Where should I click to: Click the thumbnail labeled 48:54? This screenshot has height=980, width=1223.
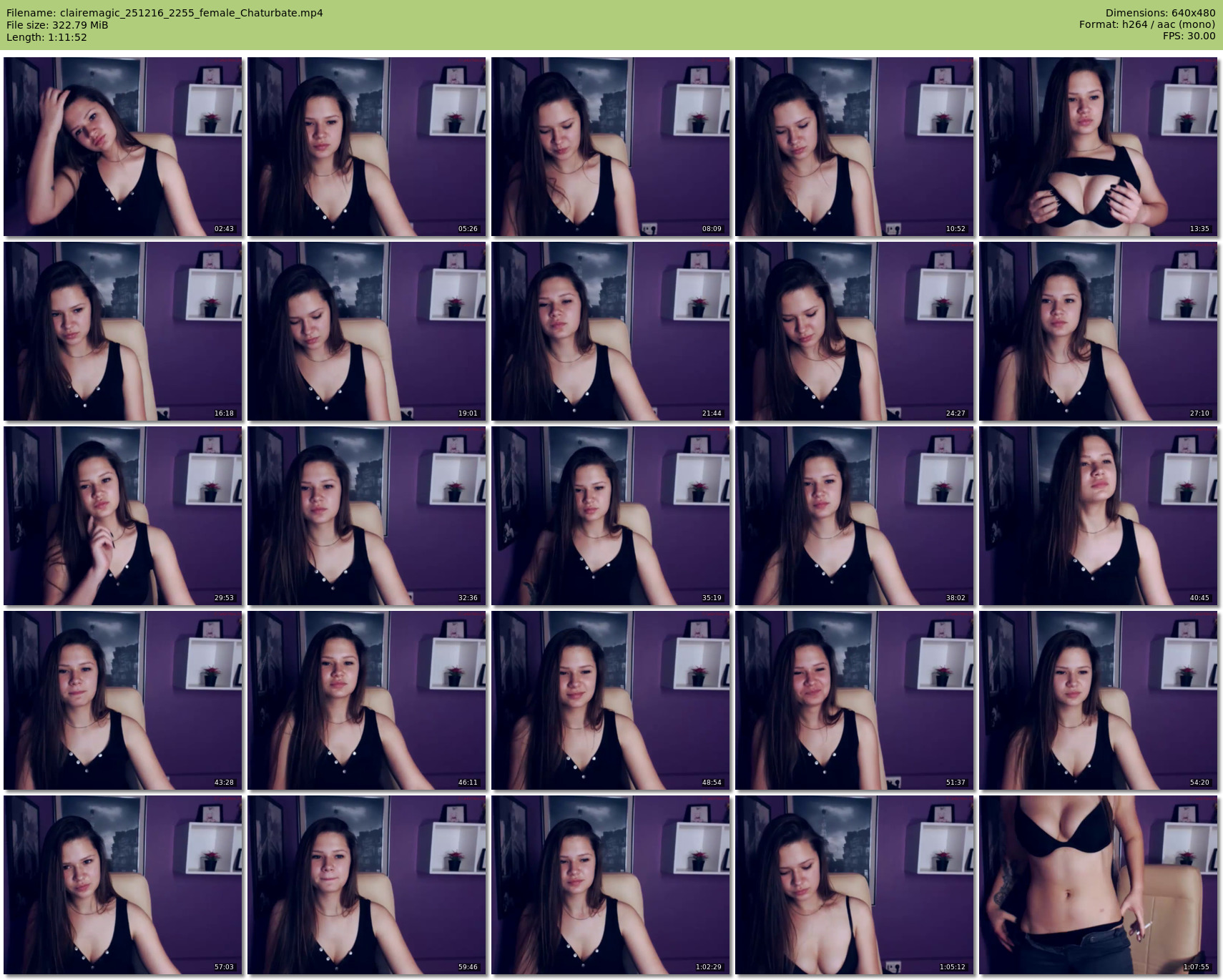(611, 700)
